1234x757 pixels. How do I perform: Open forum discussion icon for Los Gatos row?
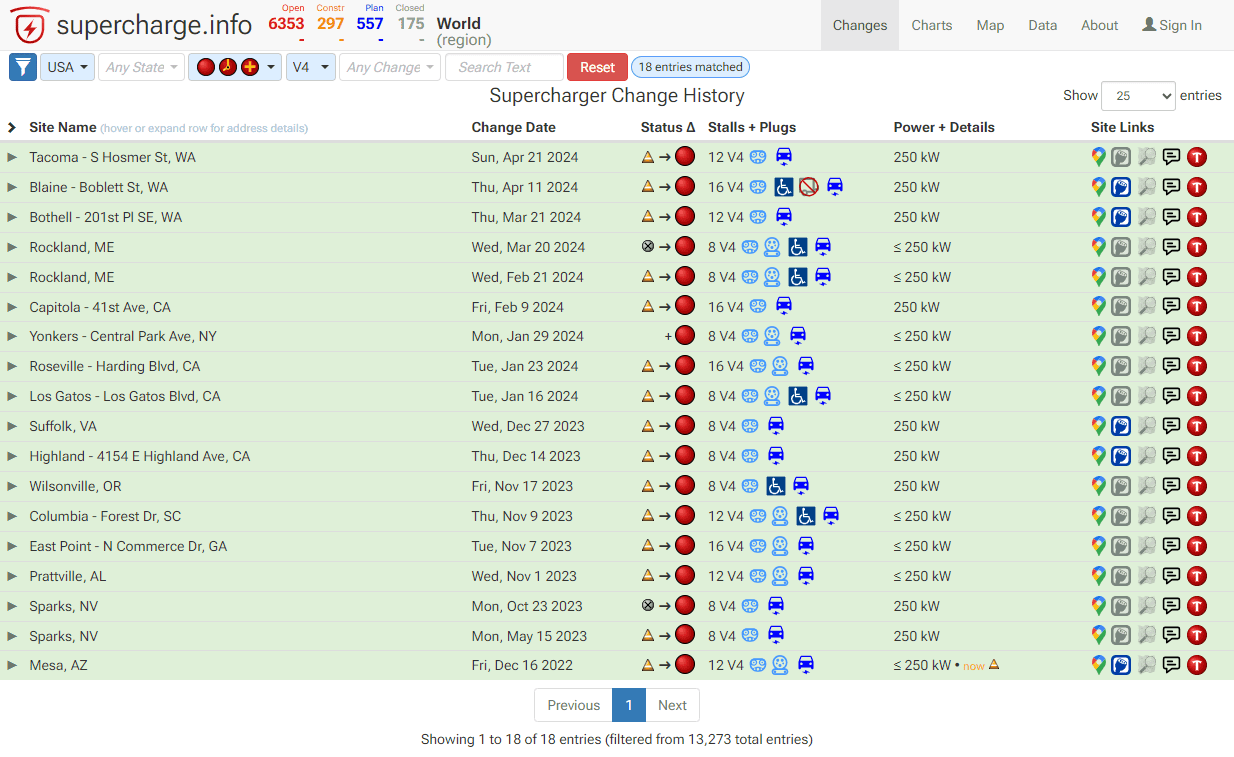pyautogui.click(x=1171, y=396)
